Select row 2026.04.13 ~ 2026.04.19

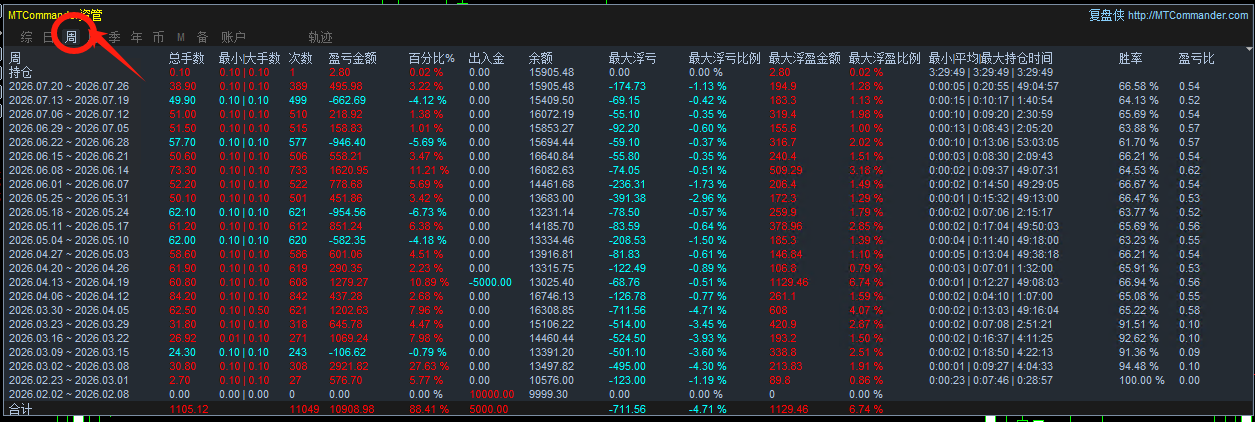pyautogui.click(x=69, y=282)
